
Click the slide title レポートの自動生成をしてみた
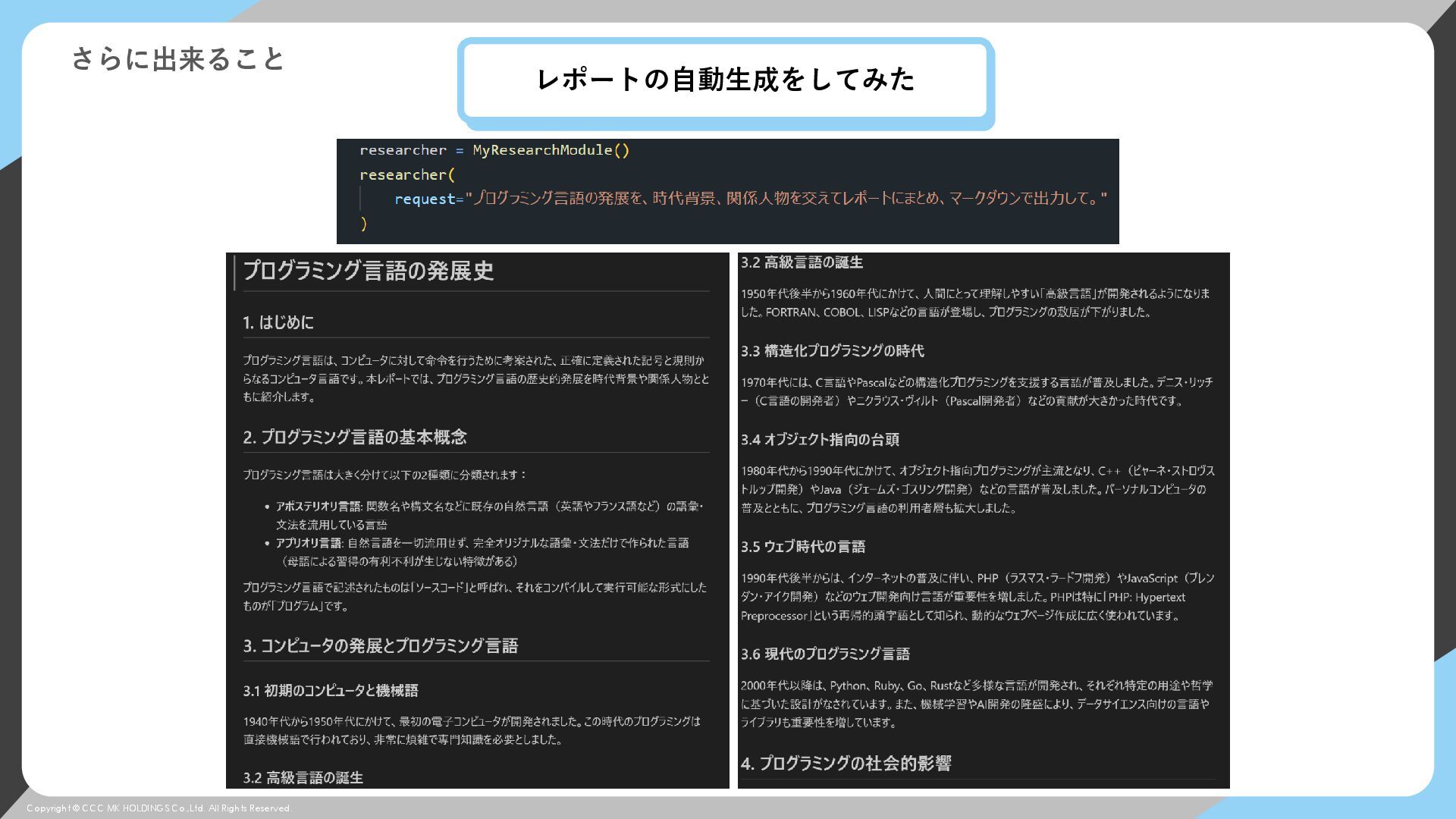(x=726, y=80)
